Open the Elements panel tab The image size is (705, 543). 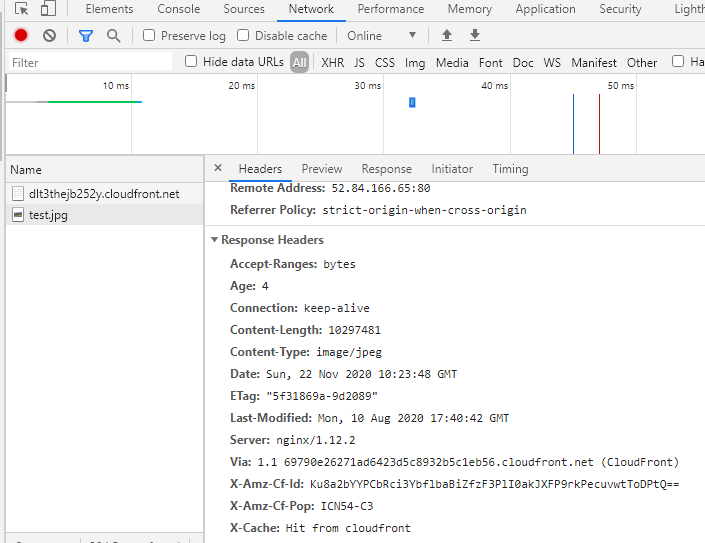(109, 9)
